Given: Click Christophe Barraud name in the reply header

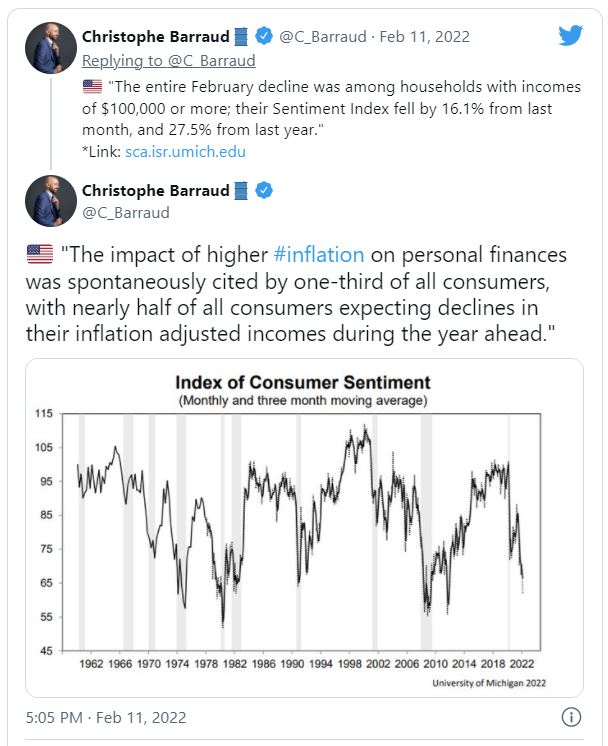Looking at the screenshot, I should pos(156,36).
